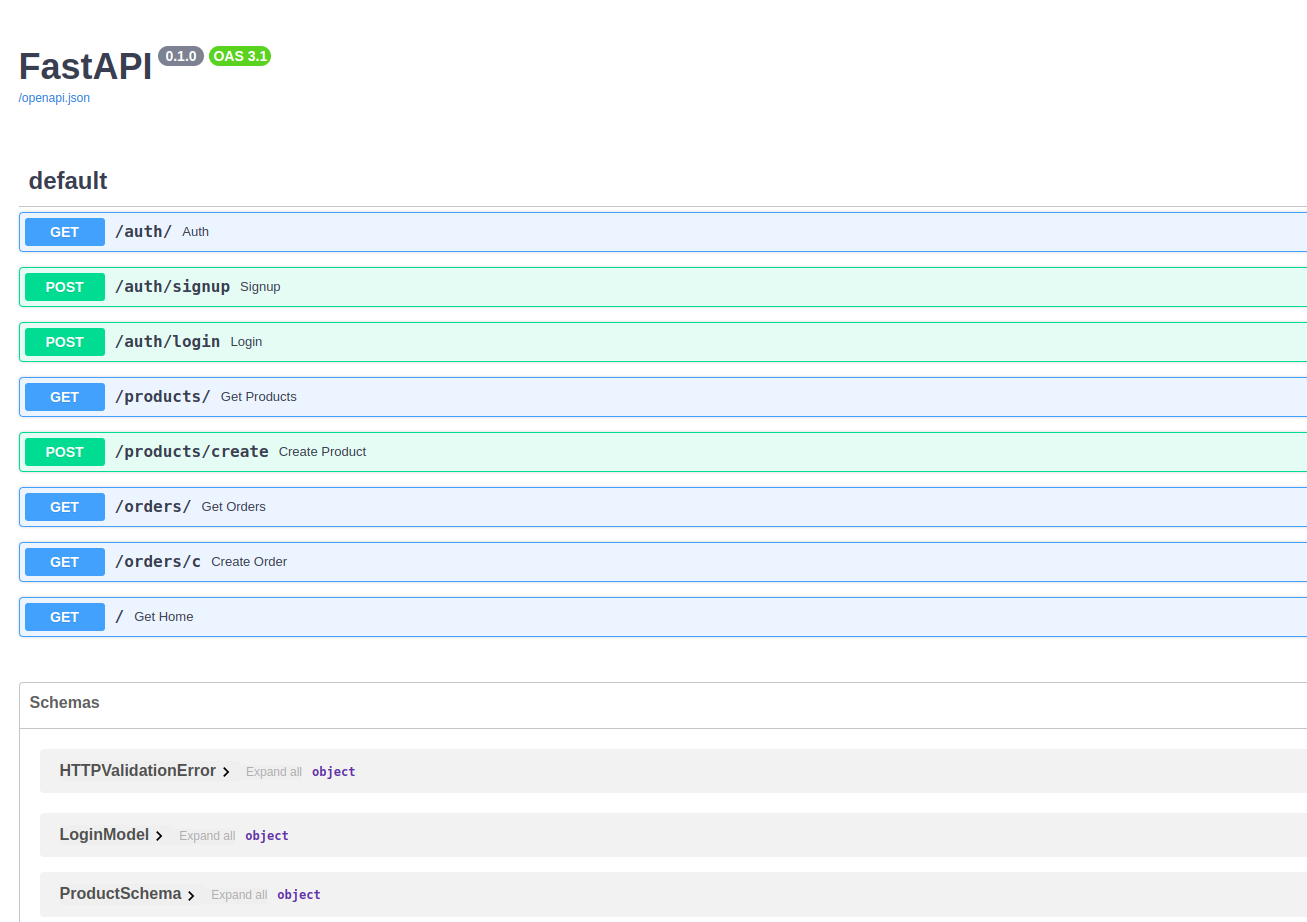Collapse the Schemas section header
Image resolution: width=1307 pixels, height=922 pixels.
[x=65, y=703]
